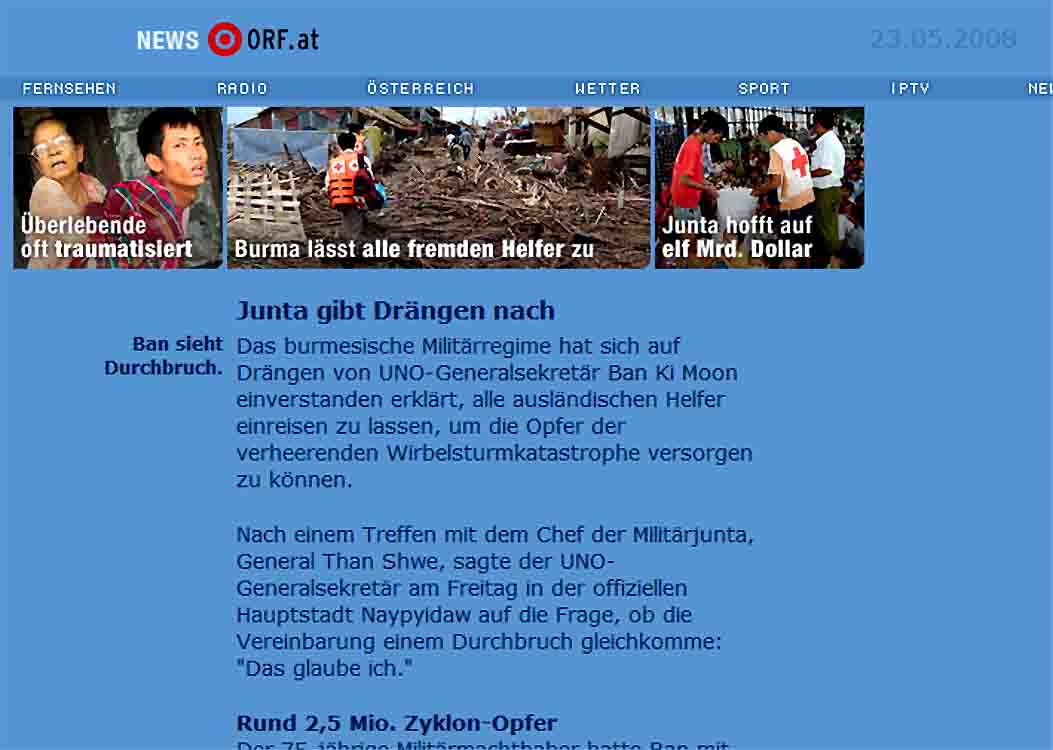Click the 'Ban sieht Durchbruch.' side label
Screen dimensions: 1053x750
click(x=165, y=356)
